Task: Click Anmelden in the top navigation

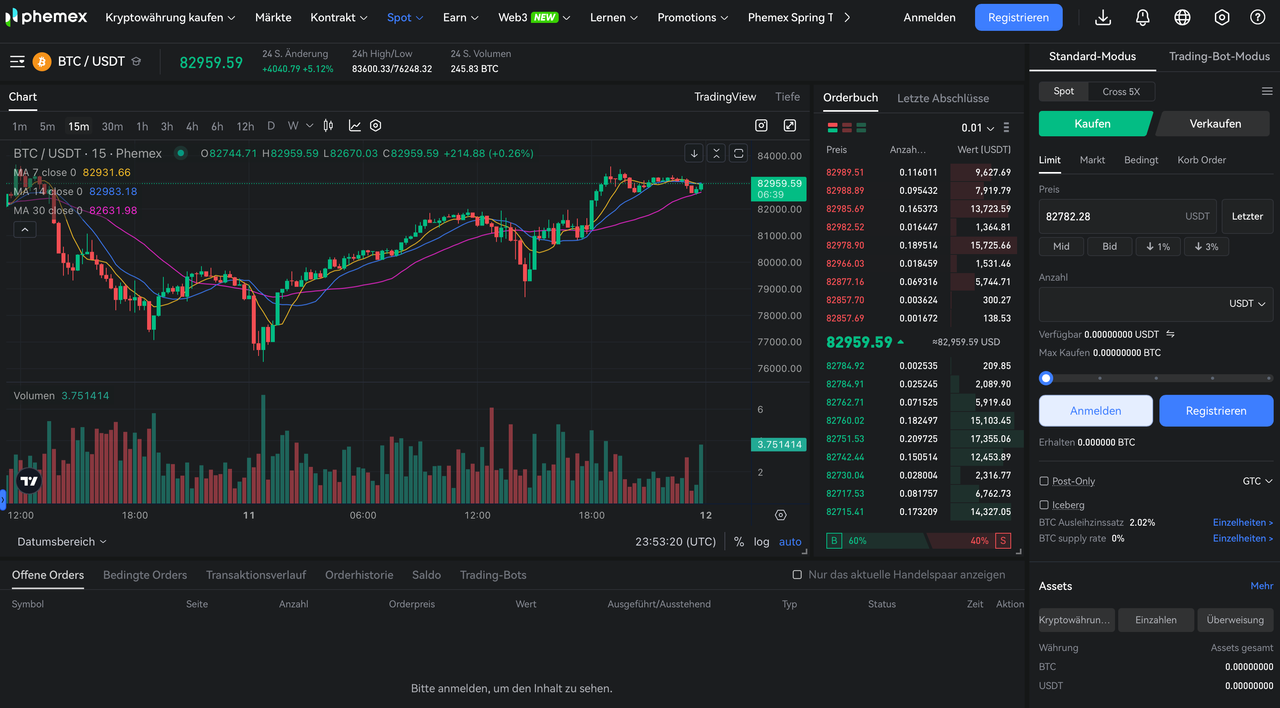Action: click(929, 18)
